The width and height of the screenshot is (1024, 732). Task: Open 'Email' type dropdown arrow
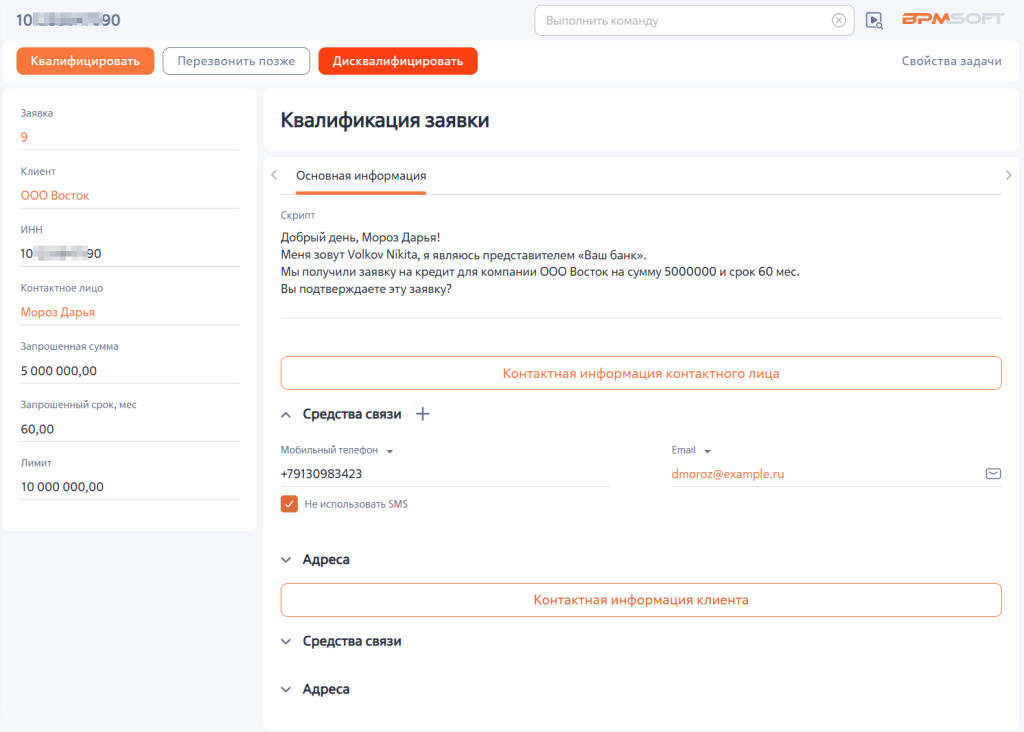click(707, 451)
